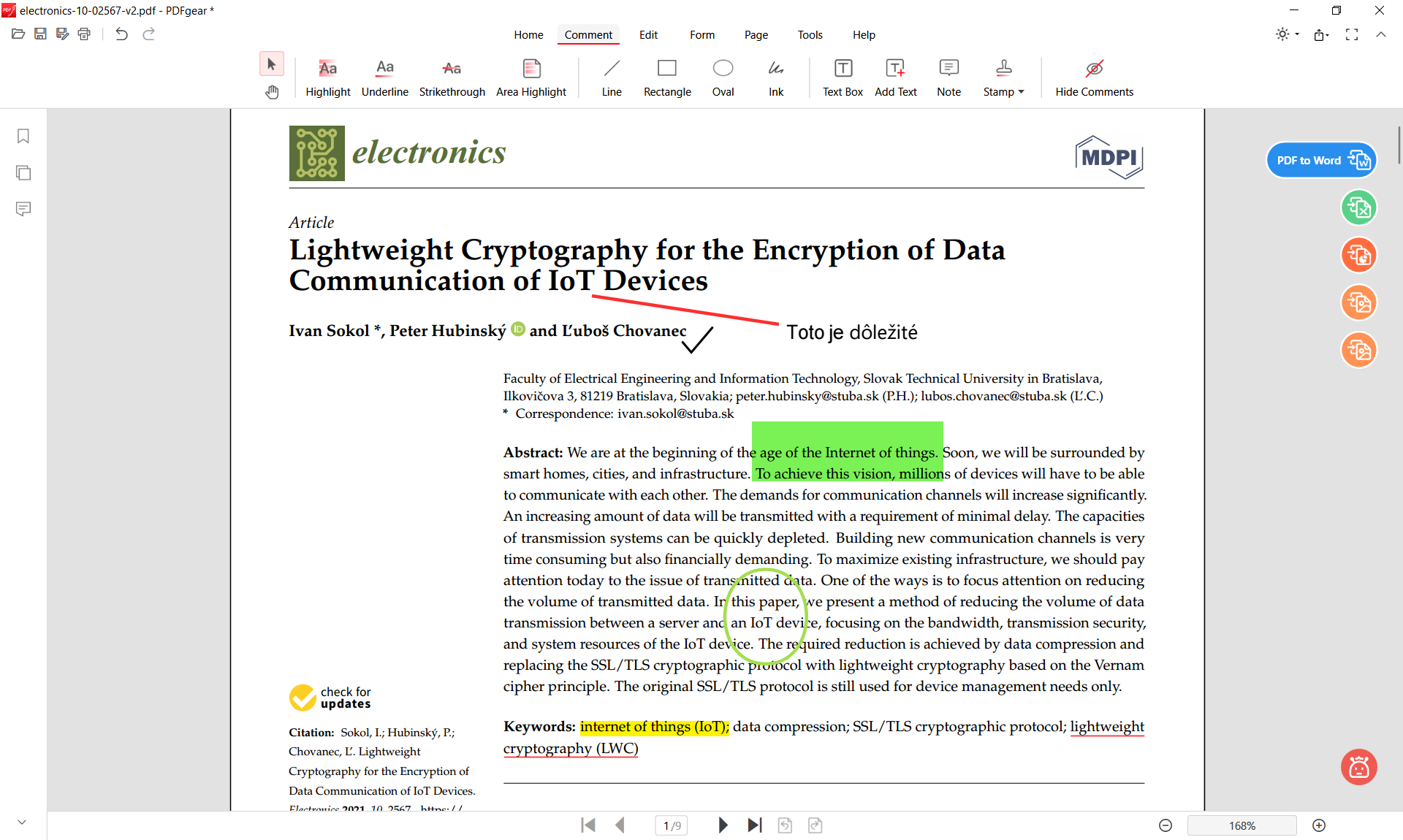The height and width of the screenshot is (840, 1403).
Task: Select the Text Box tool
Action: click(x=843, y=77)
